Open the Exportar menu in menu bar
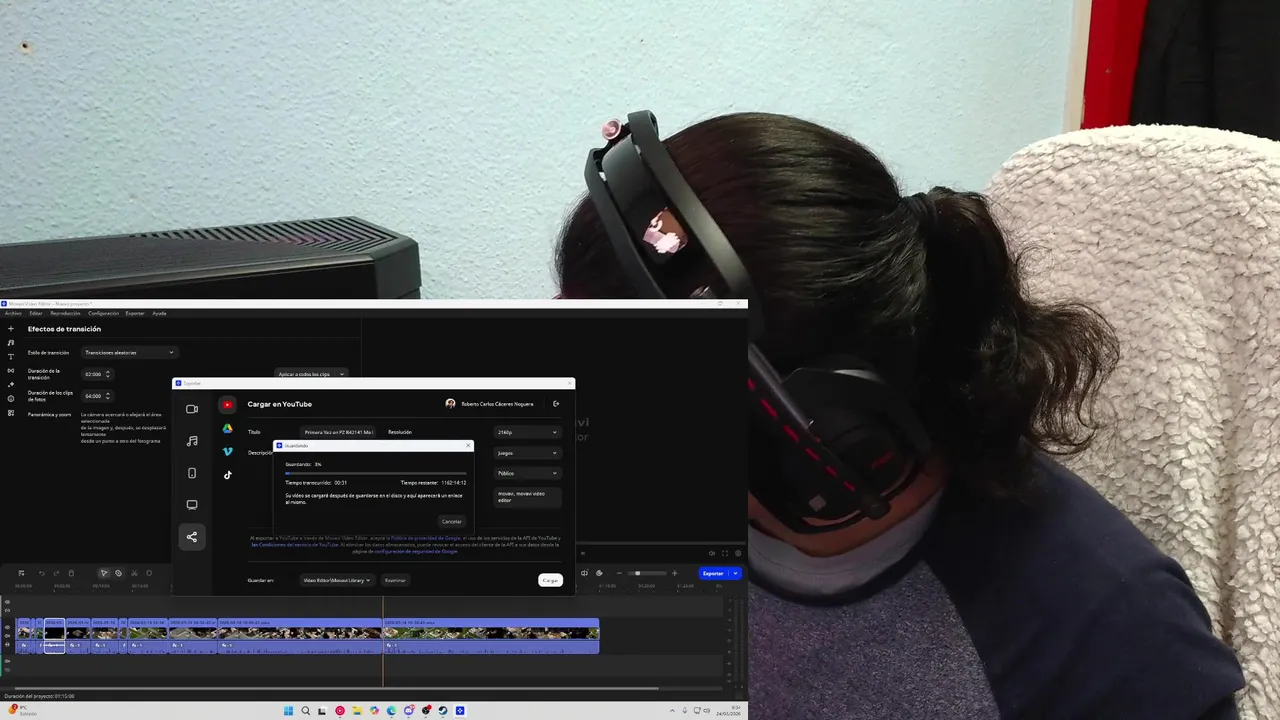Viewport: 1280px width, 720px height. pyautogui.click(x=135, y=313)
